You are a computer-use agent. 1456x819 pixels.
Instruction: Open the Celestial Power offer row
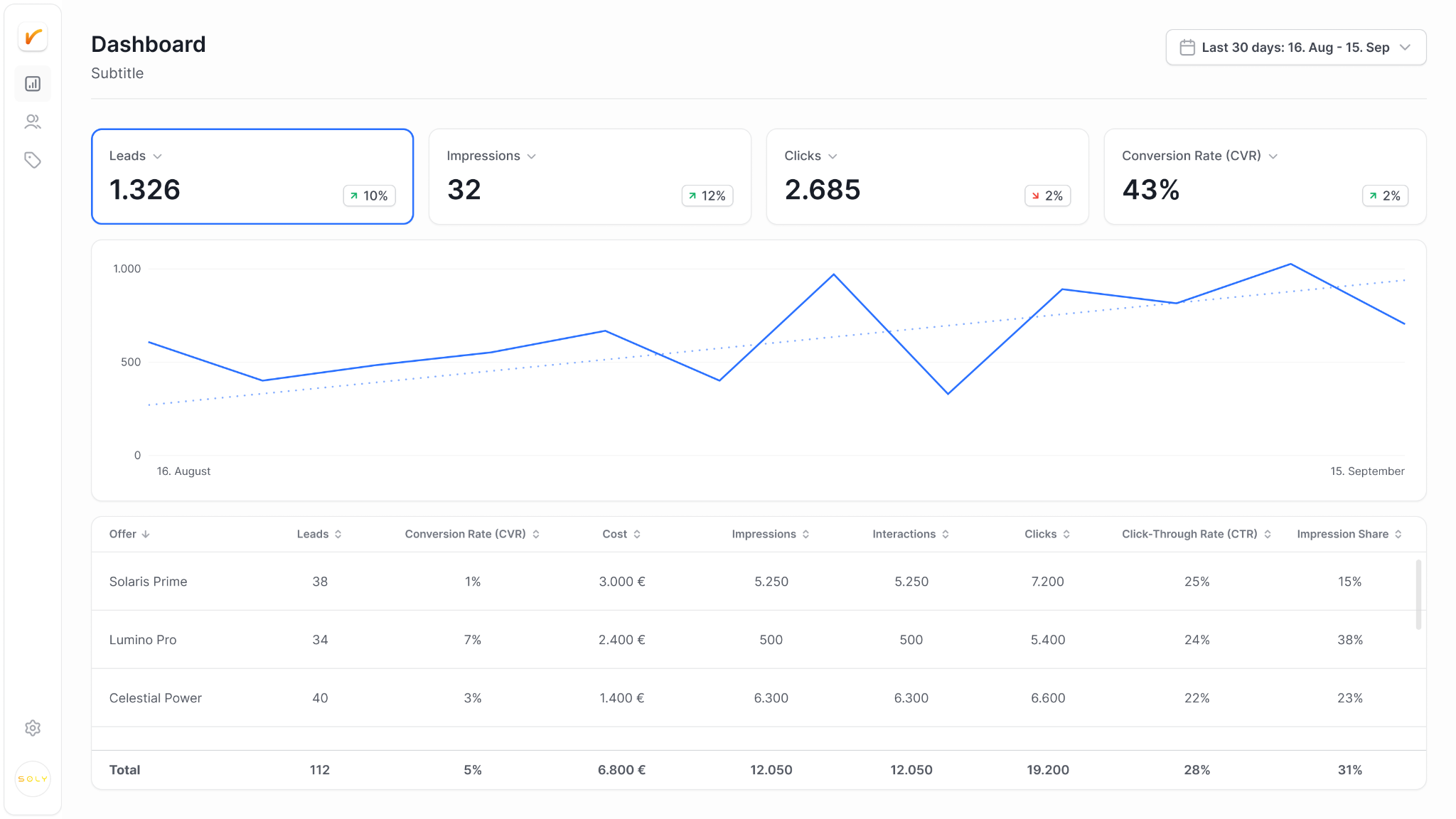754,698
